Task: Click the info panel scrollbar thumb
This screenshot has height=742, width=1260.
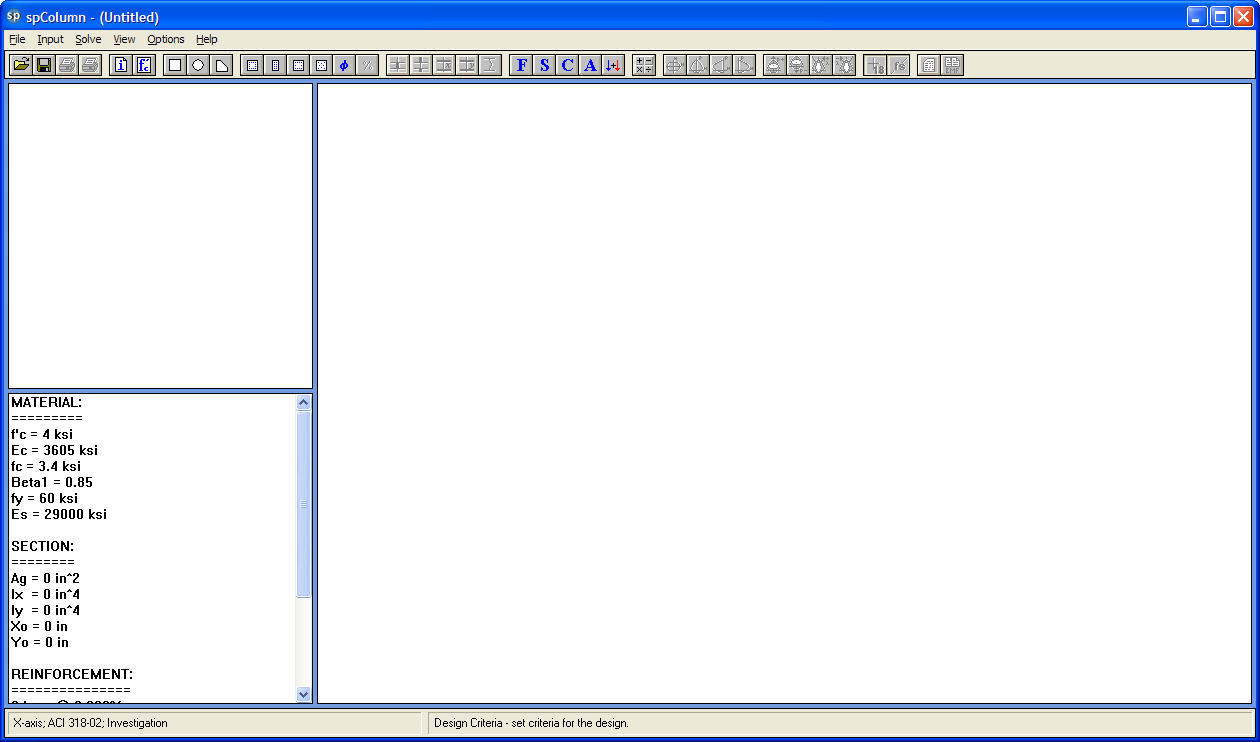Action: click(x=304, y=504)
